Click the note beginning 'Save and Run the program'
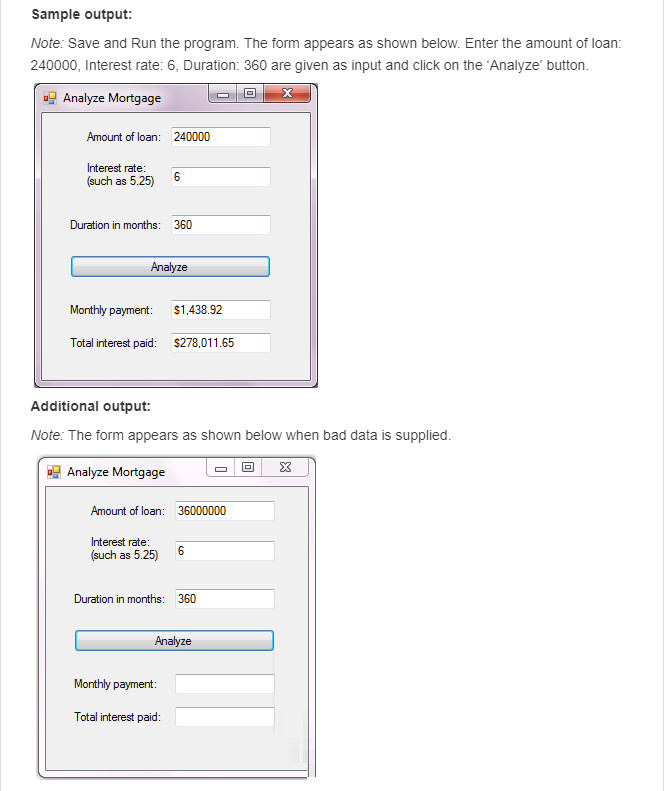The image size is (670, 791). point(326,54)
